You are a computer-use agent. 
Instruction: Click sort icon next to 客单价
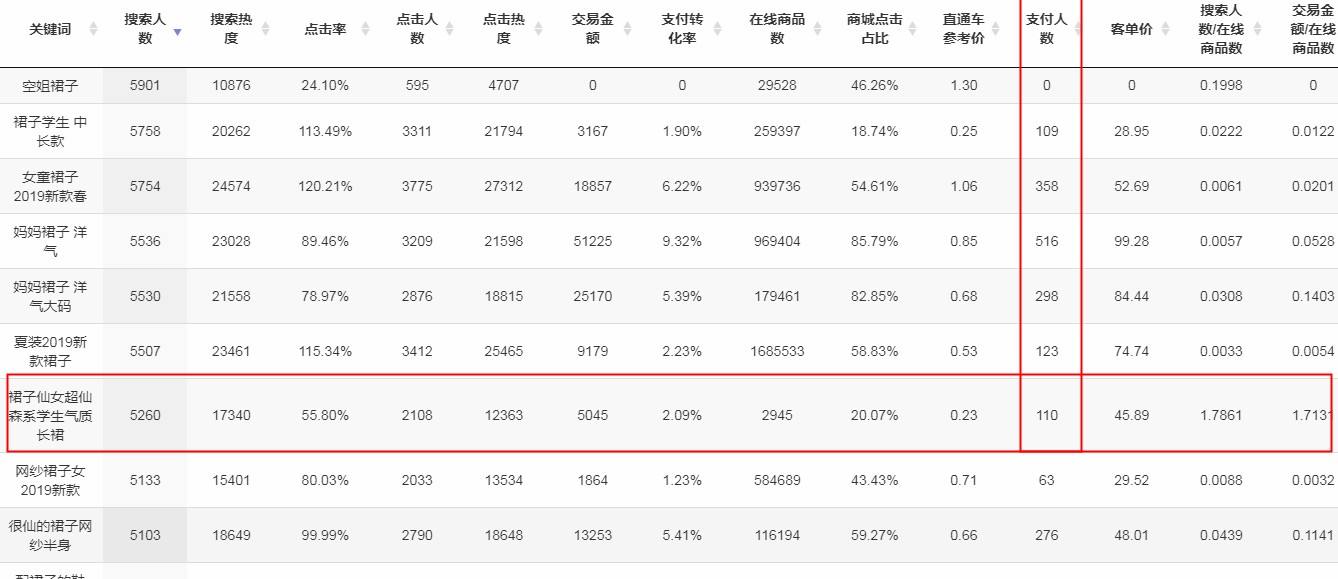point(1165,29)
